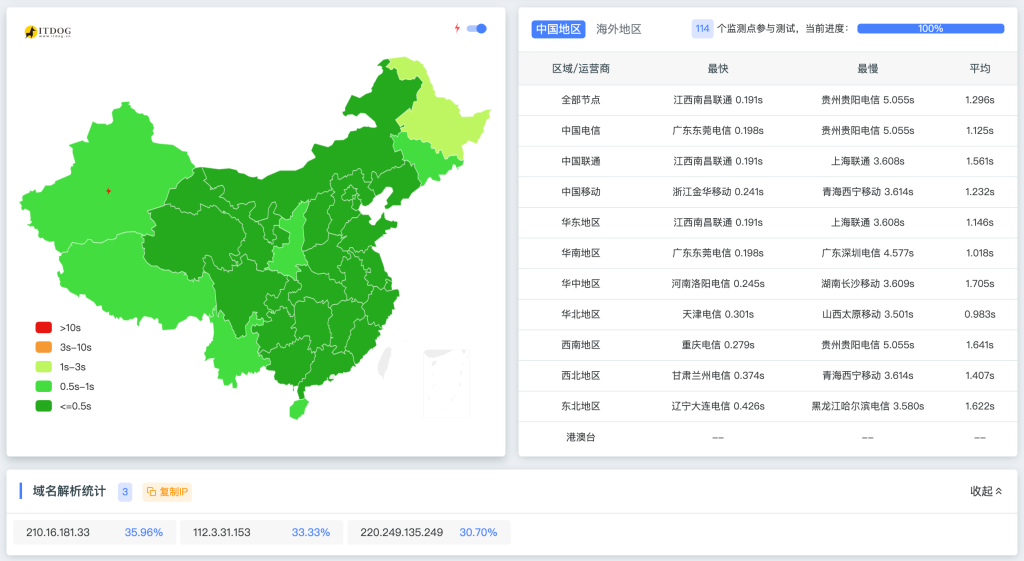Click the orange 3s-10s legend swatch
Image resolution: width=1024 pixels, height=561 pixels.
pyautogui.click(x=44, y=347)
